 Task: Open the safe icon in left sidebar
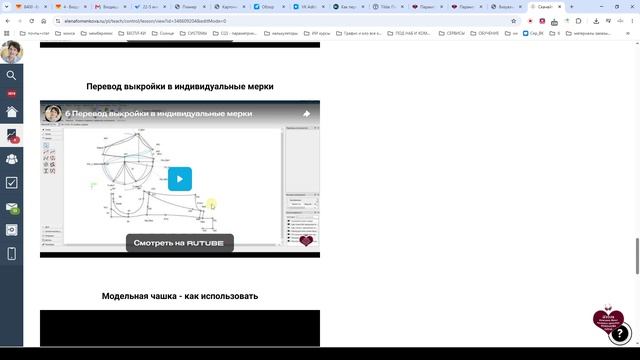[x=11, y=230]
